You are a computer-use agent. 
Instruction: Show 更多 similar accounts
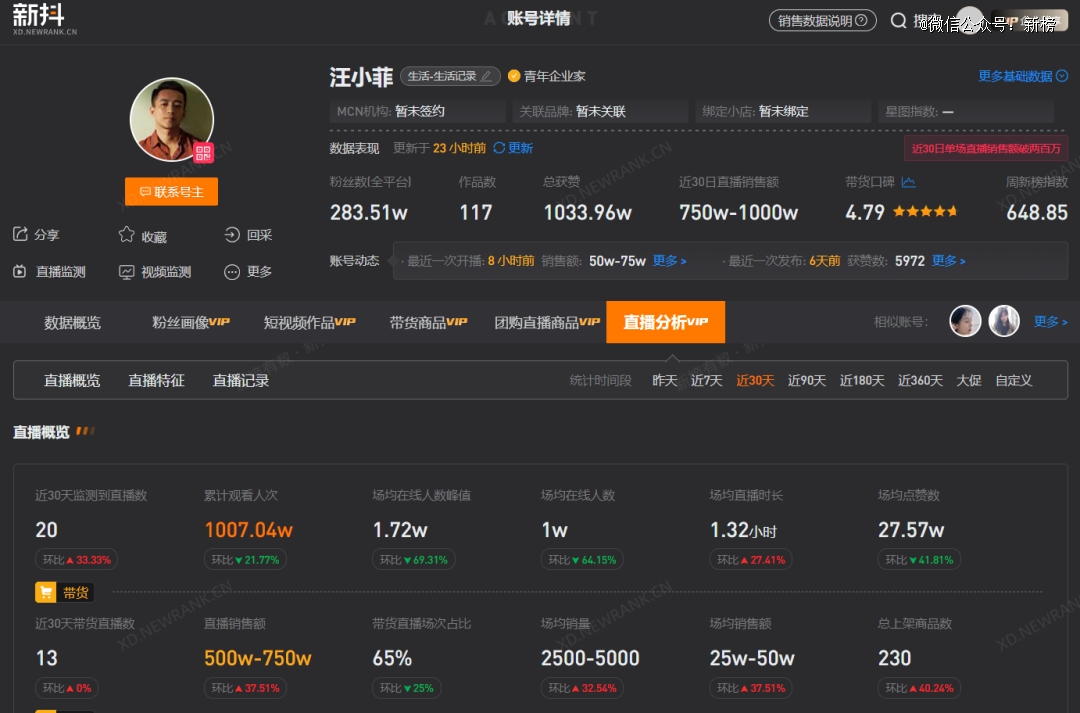click(x=1050, y=322)
